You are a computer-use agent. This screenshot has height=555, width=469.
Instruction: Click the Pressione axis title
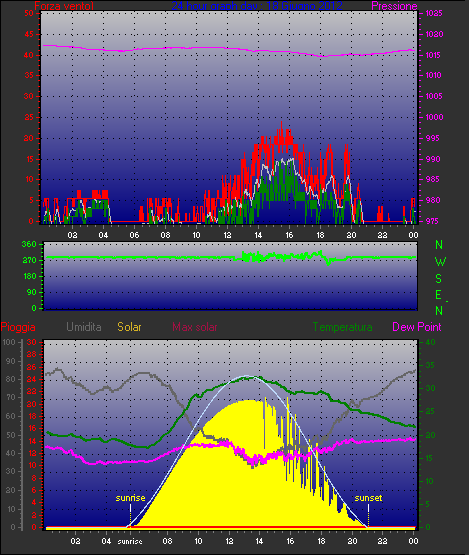point(394,6)
